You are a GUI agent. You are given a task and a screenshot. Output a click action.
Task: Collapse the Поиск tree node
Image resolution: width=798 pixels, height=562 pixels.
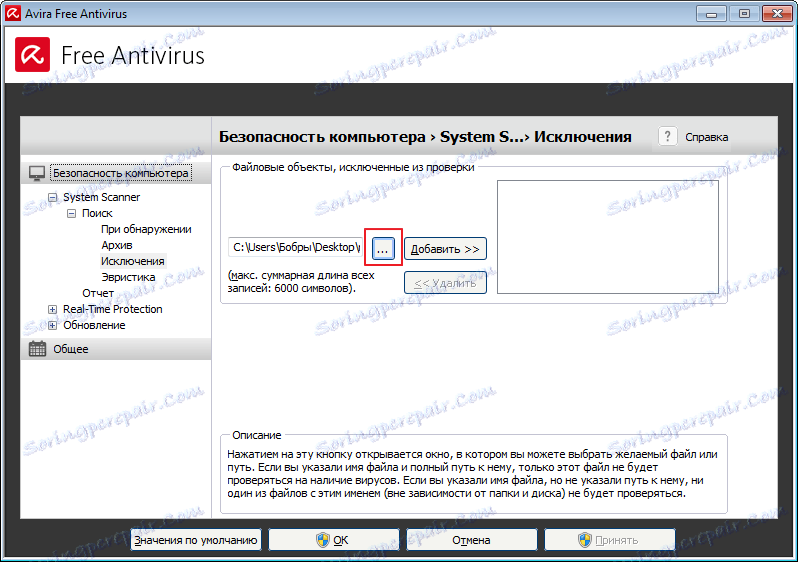tap(72, 213)
